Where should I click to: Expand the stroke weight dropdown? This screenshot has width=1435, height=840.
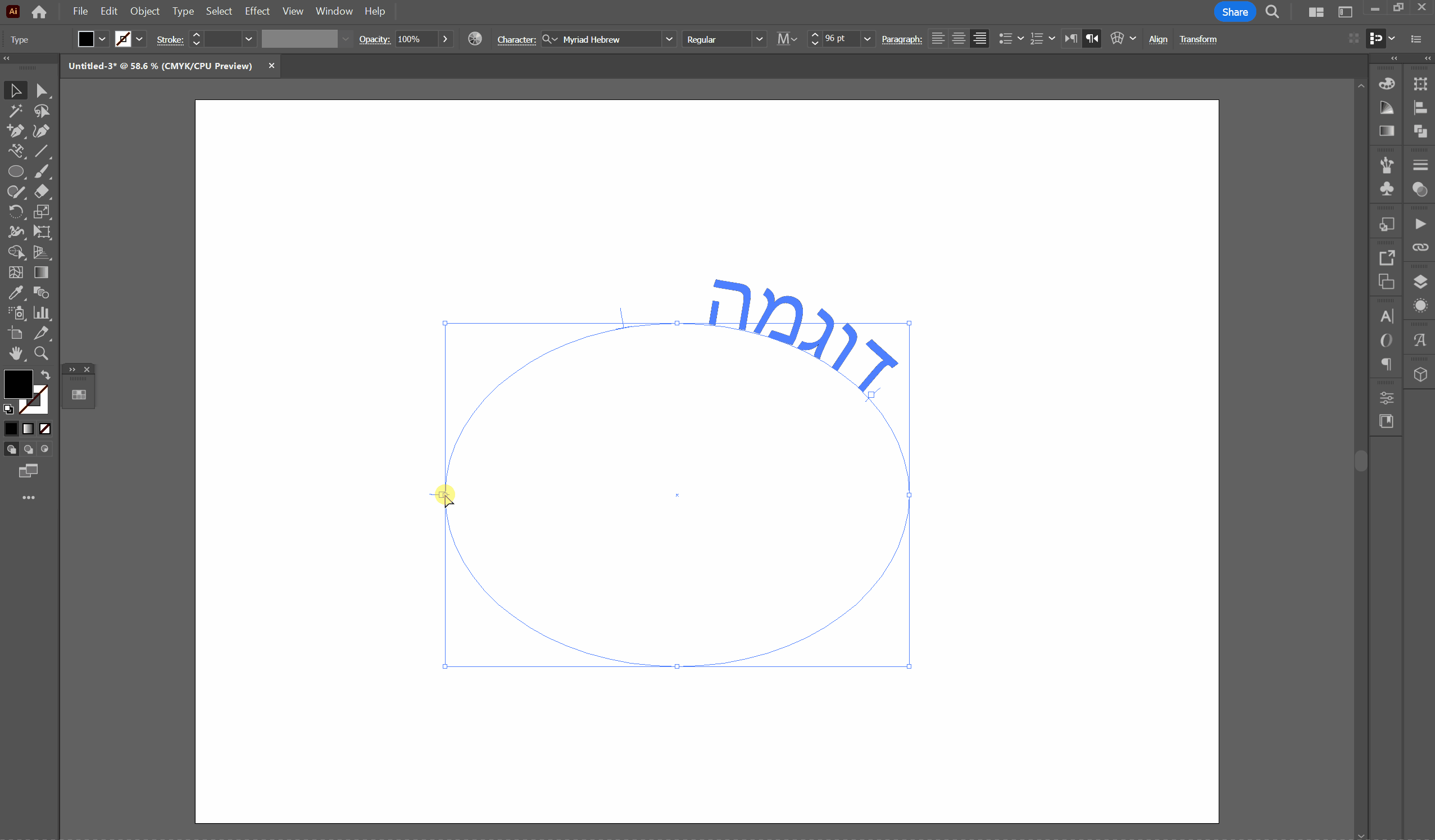(x=248, y=39)
